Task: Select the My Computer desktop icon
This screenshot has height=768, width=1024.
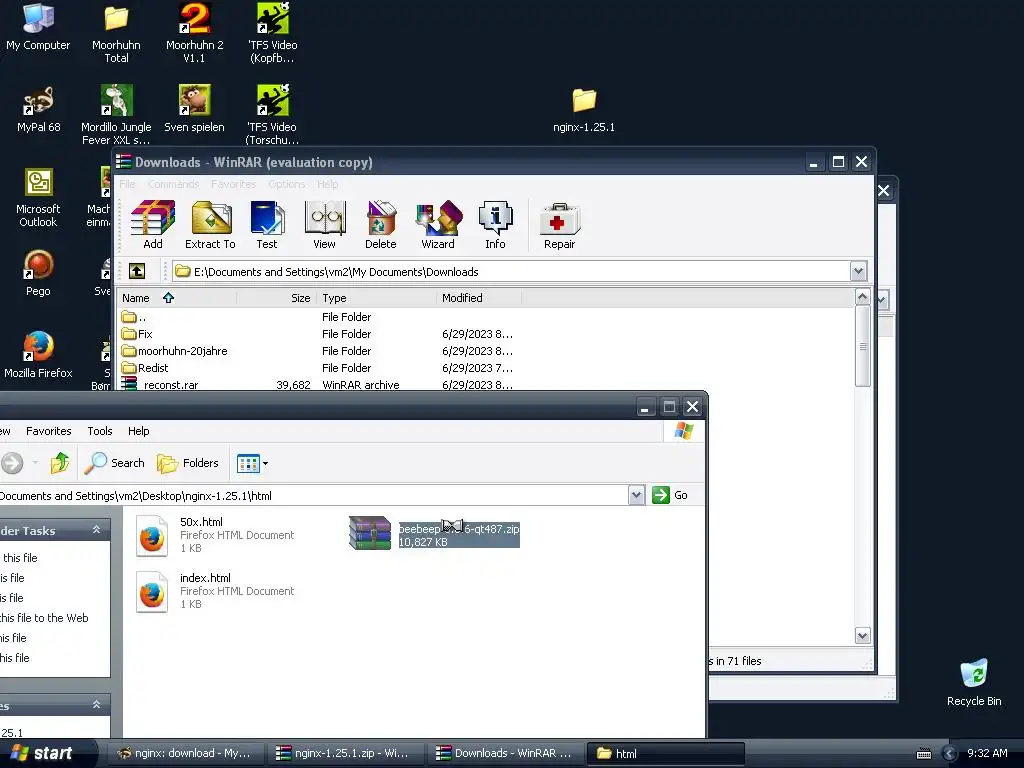Action: [x=38, y=27]
